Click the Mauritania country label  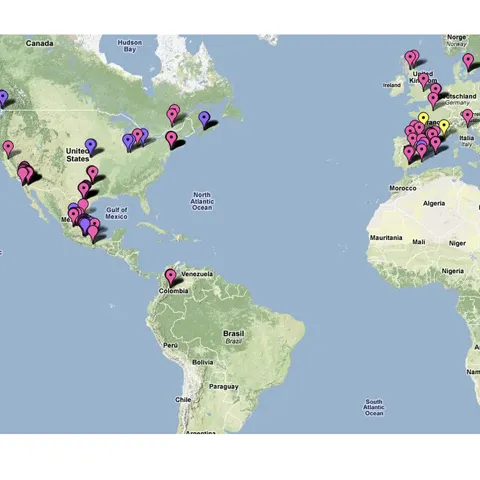386,238
